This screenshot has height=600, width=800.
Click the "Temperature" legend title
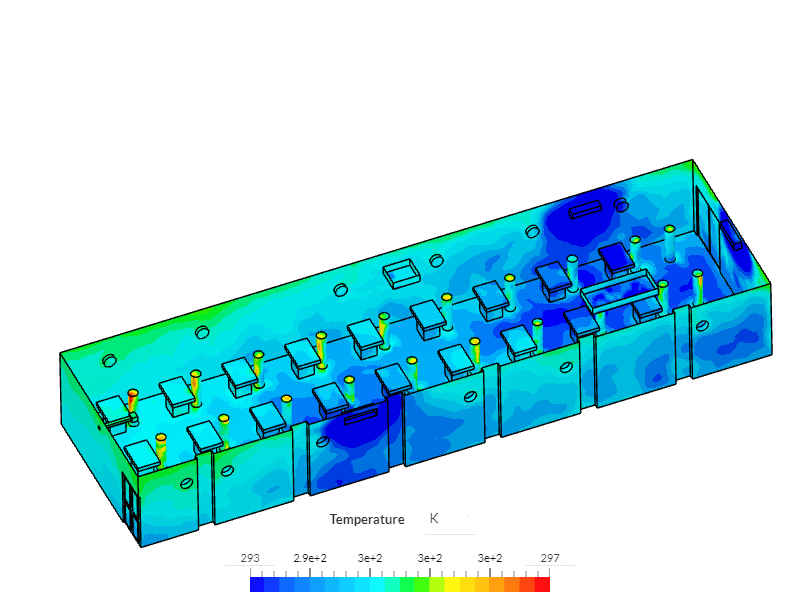367,519
